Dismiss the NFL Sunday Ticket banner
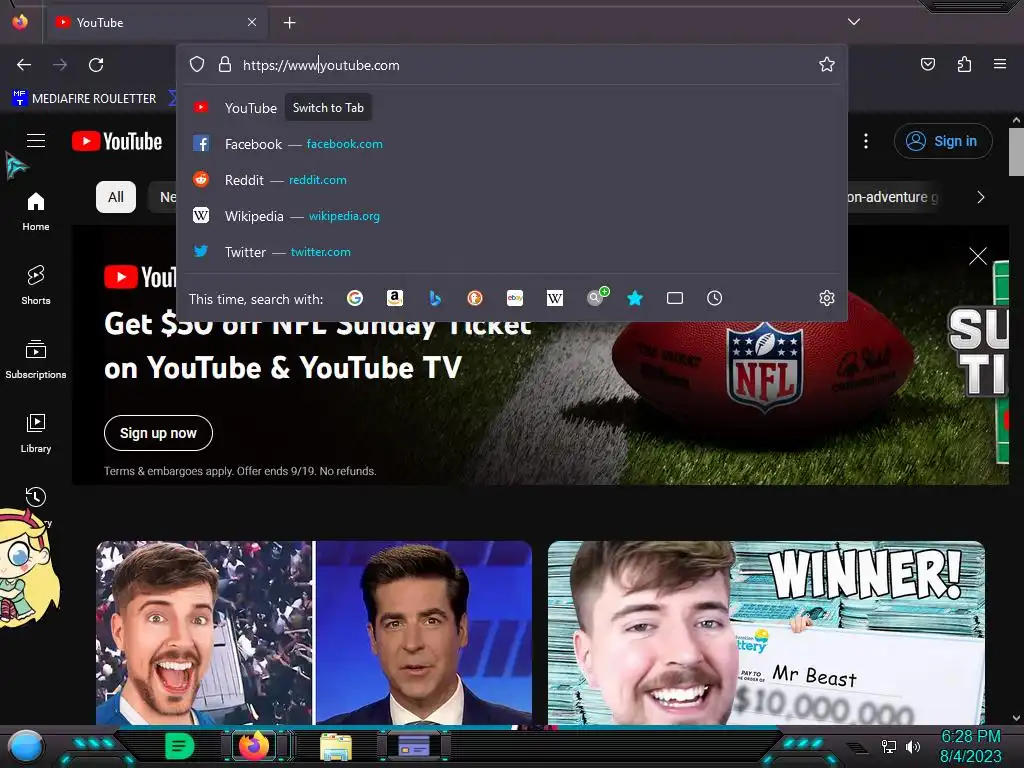Screen dimensions: 1024x768 click(x=978, y=256)
